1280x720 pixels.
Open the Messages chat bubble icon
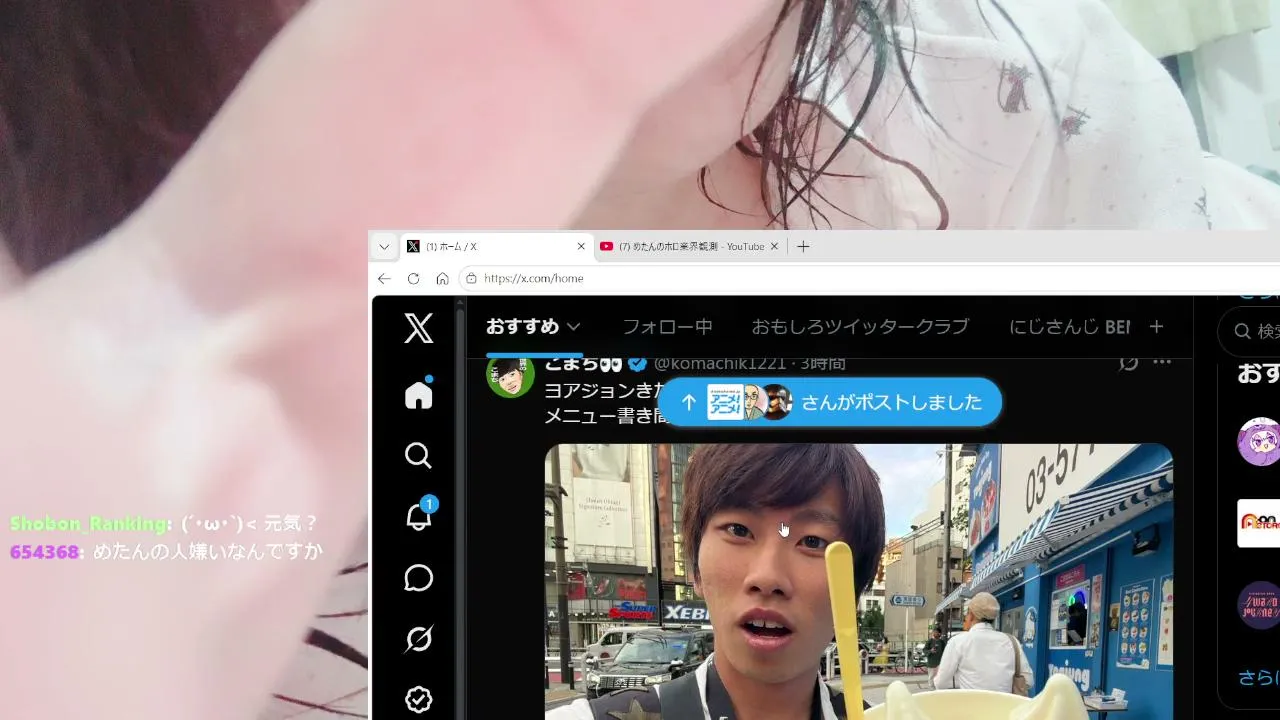pyautogui.click(x=419, y=578)
